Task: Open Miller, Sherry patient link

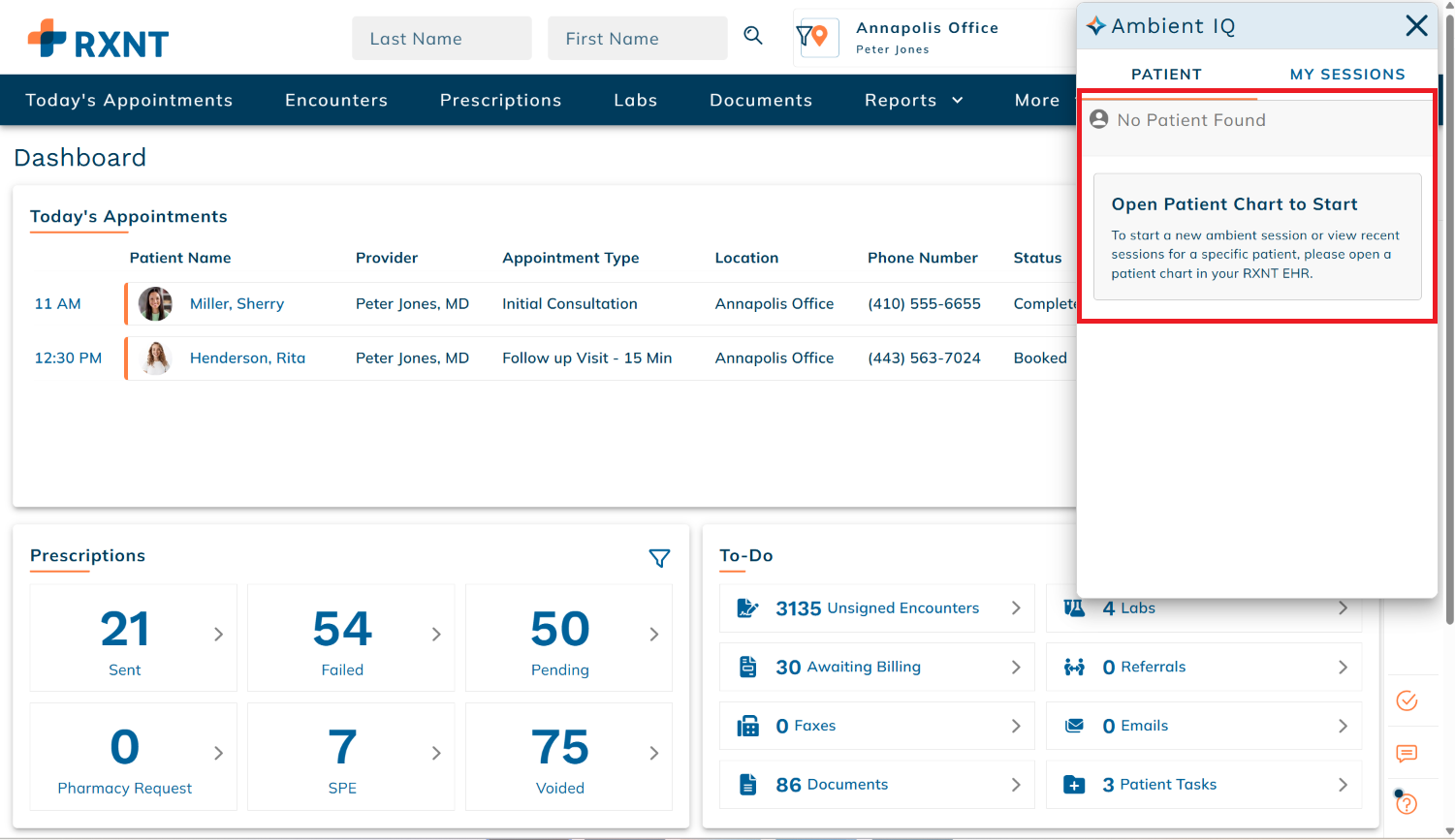Action: 237,303
